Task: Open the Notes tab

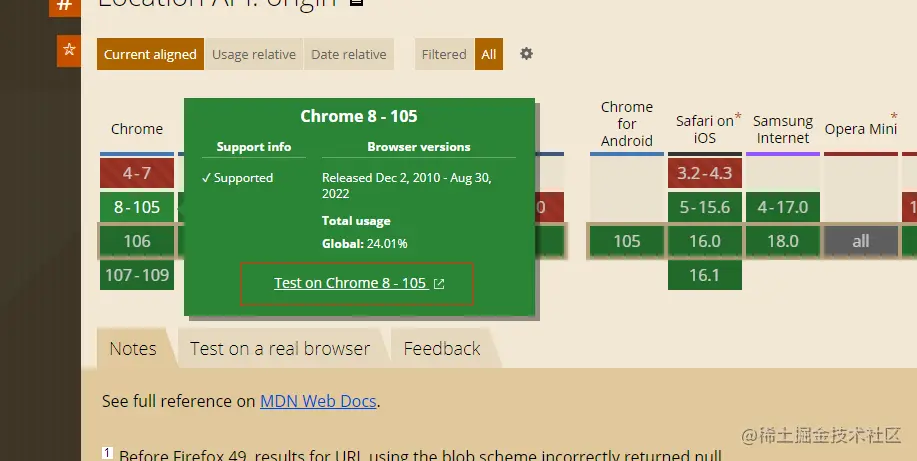Action: coord(133,348)
